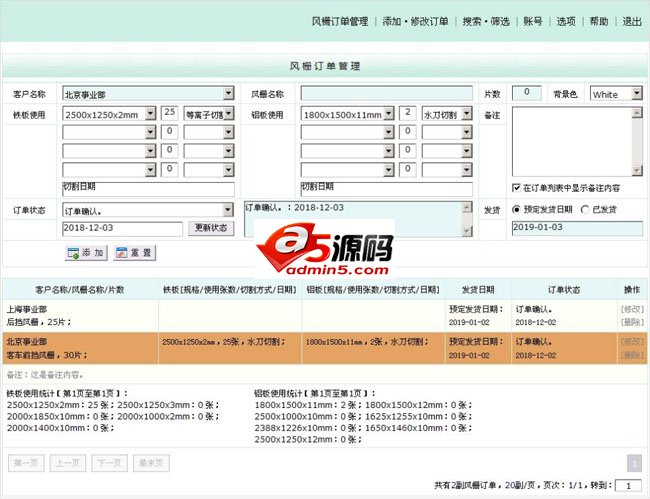
Task: Click the 客车前挡风栅，30片 text
Action: (47, 355)
